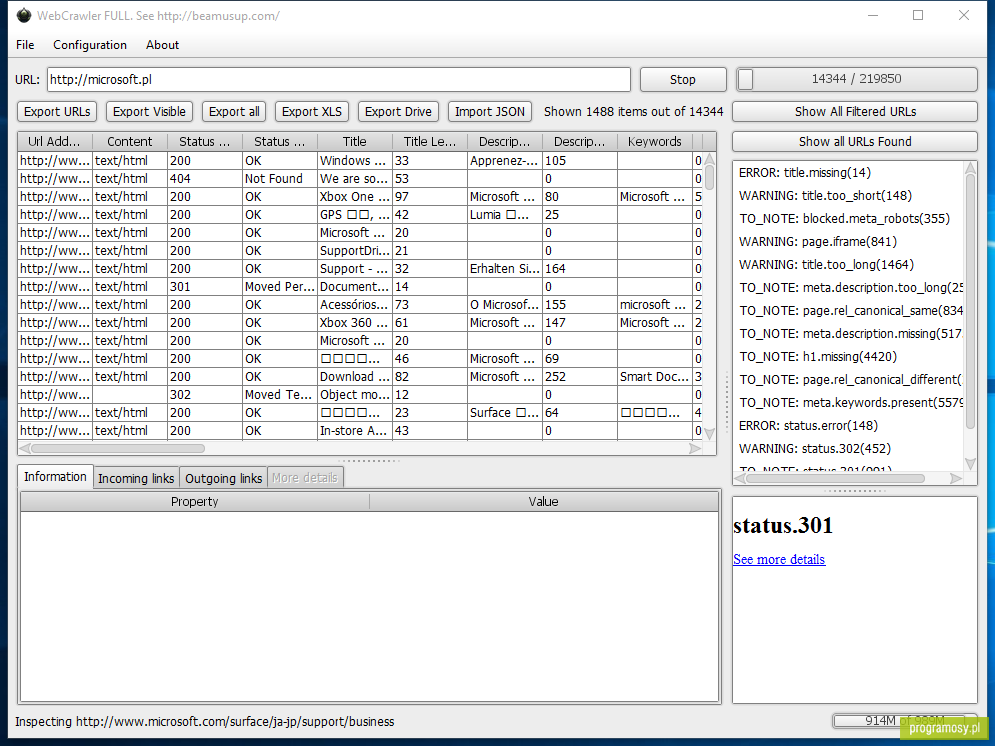The height and width of the screenshot is (746, 995).
Task: Switch to the Incoming links tab
Action: pos(136,478)
